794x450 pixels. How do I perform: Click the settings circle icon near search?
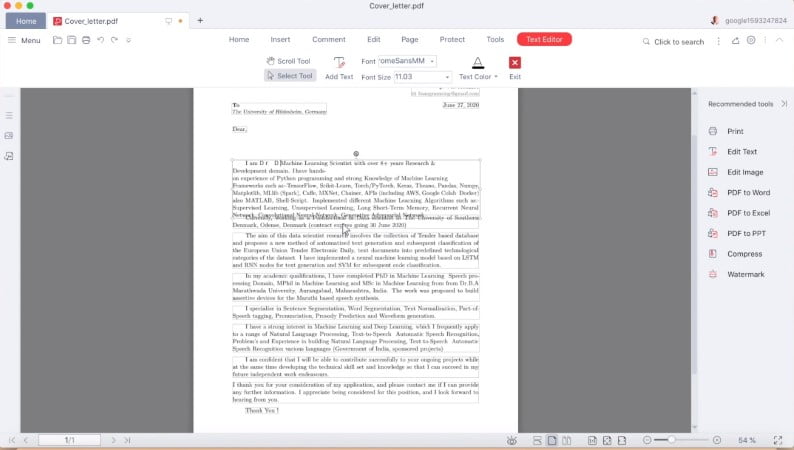751,40
